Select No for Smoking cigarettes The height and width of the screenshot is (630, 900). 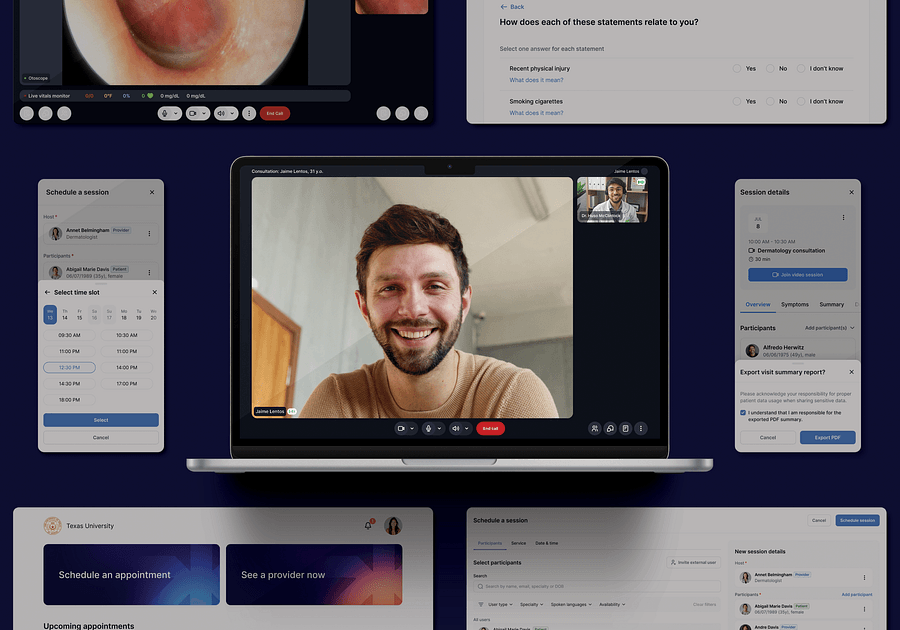click(x=771, y=101)
